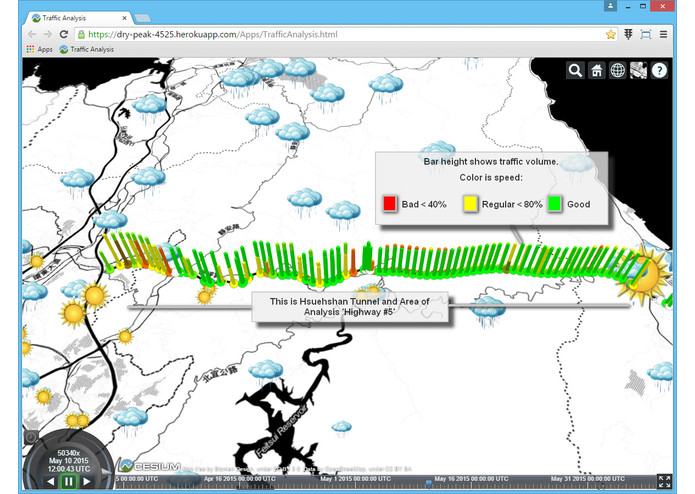Open the Chrome hamburger menu

664,34
